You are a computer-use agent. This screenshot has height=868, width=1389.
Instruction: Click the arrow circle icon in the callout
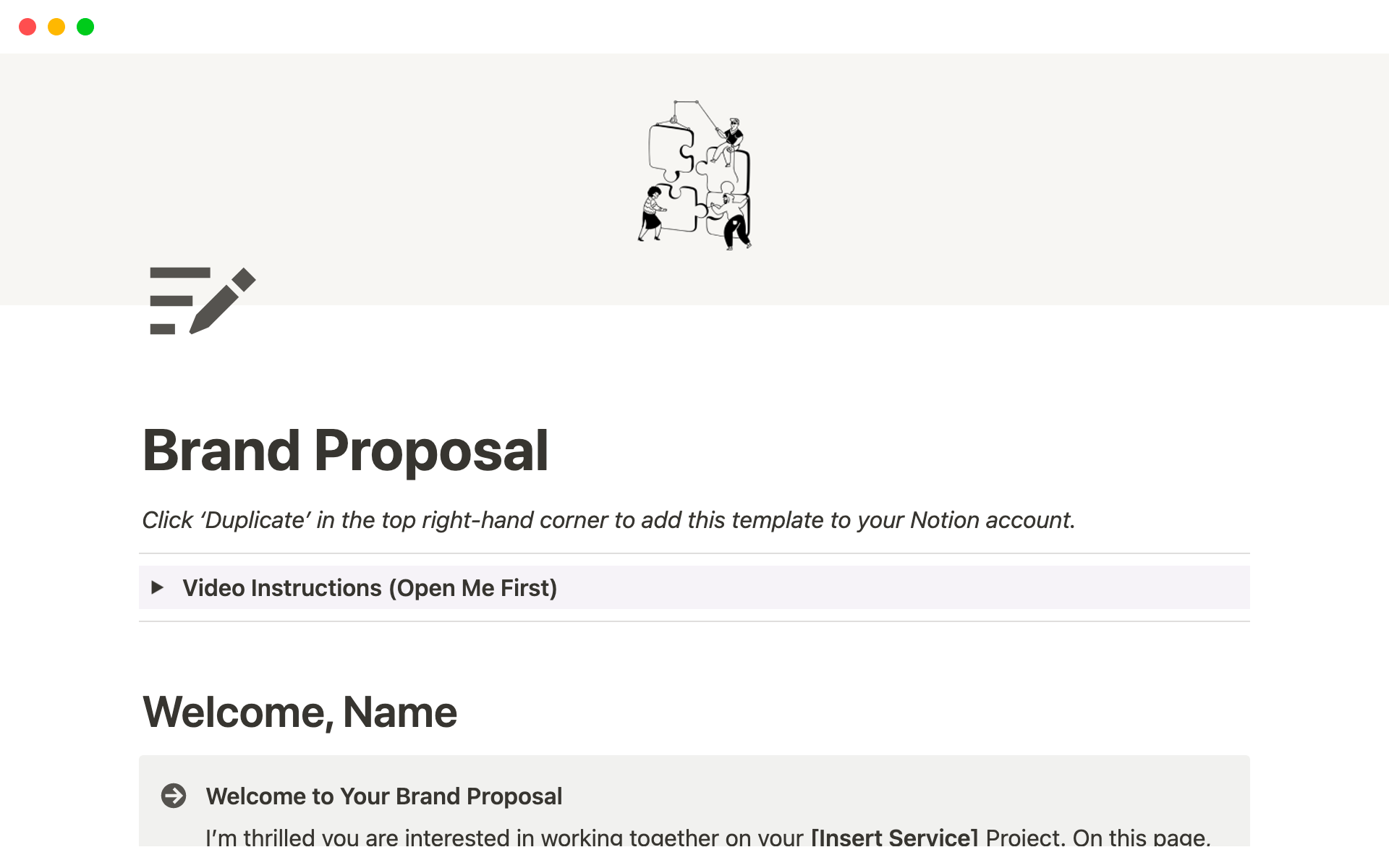174,796
